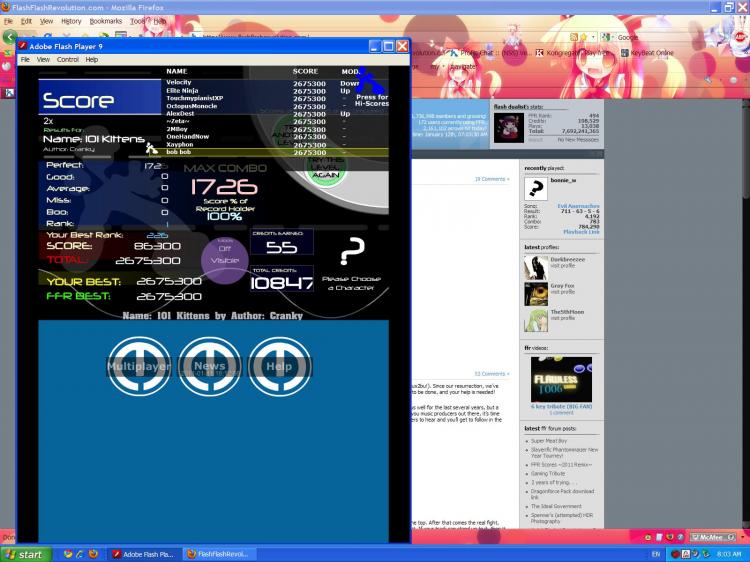Click the Help round button in game

click(x=279, y=366)
